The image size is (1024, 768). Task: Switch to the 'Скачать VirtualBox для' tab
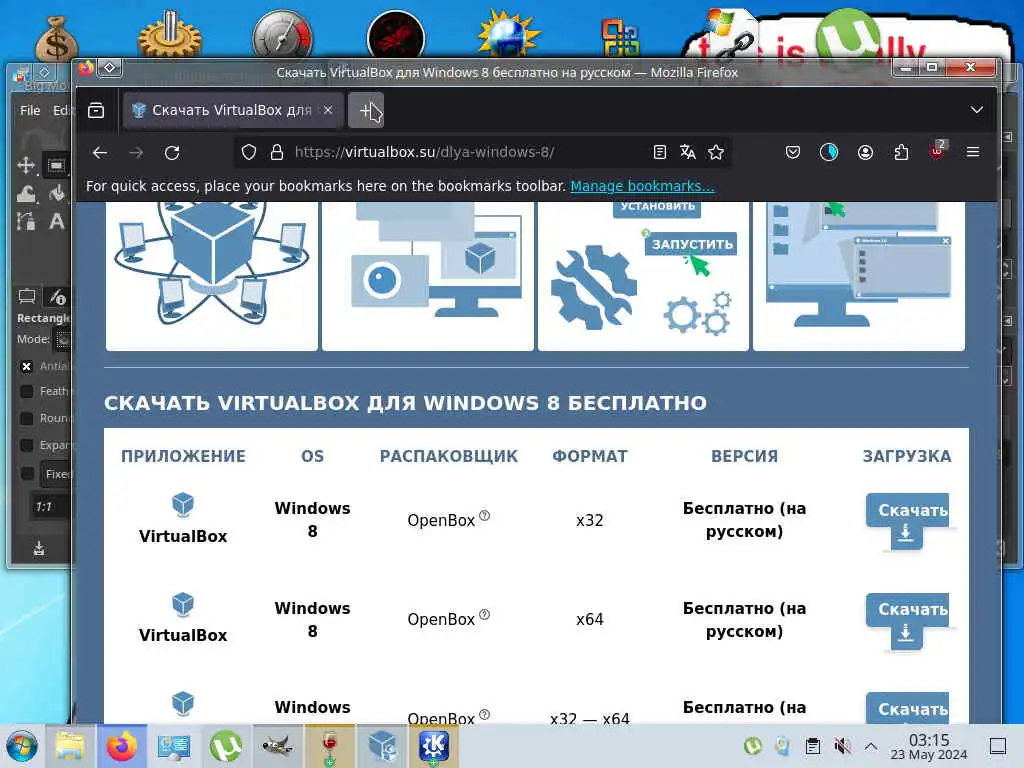[x=232, y=110]
